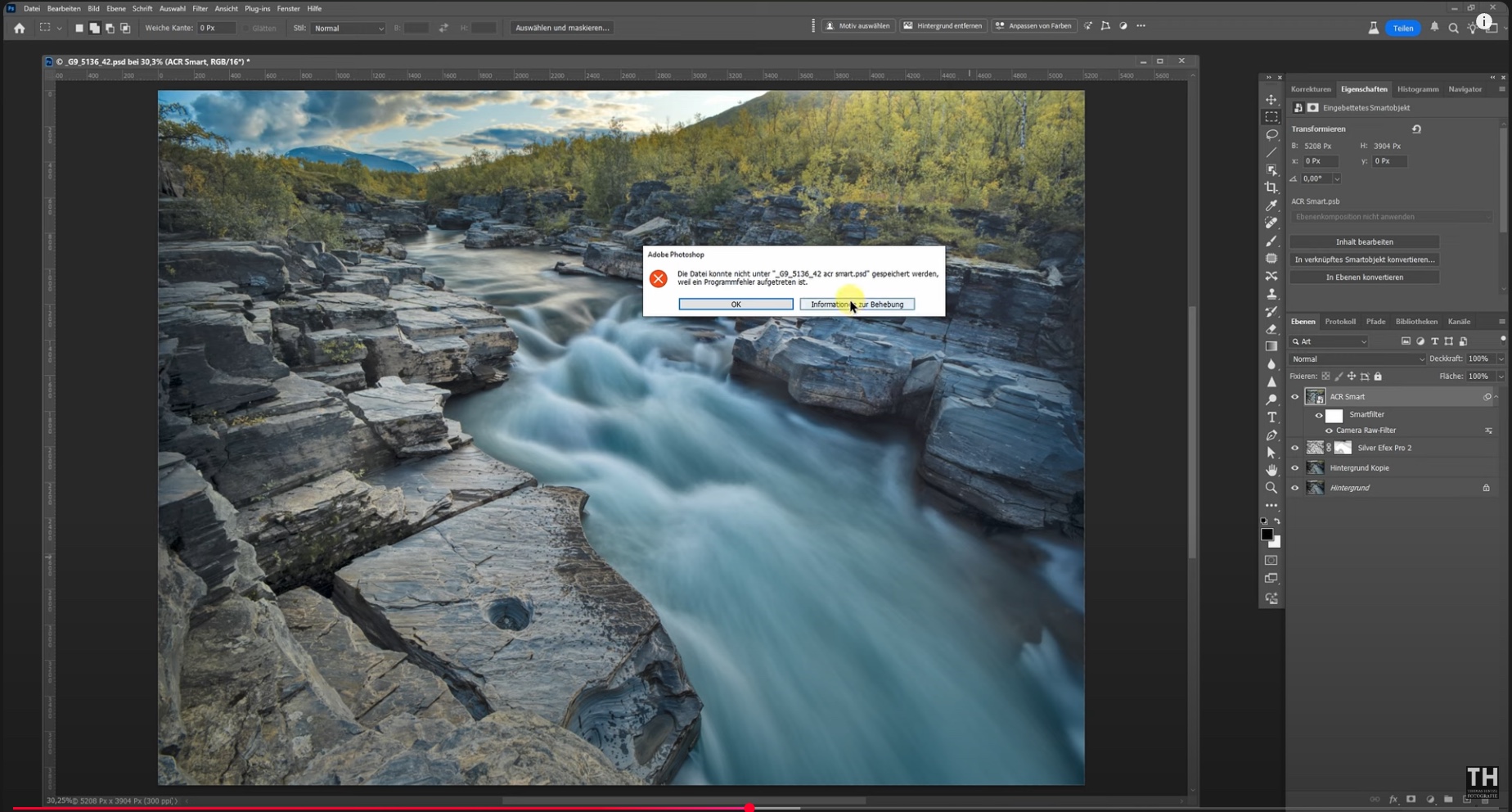Click the foreground color swatch
Image resolution: width=1512 pixels, height=812 pixels.
tap(1267, 535)
